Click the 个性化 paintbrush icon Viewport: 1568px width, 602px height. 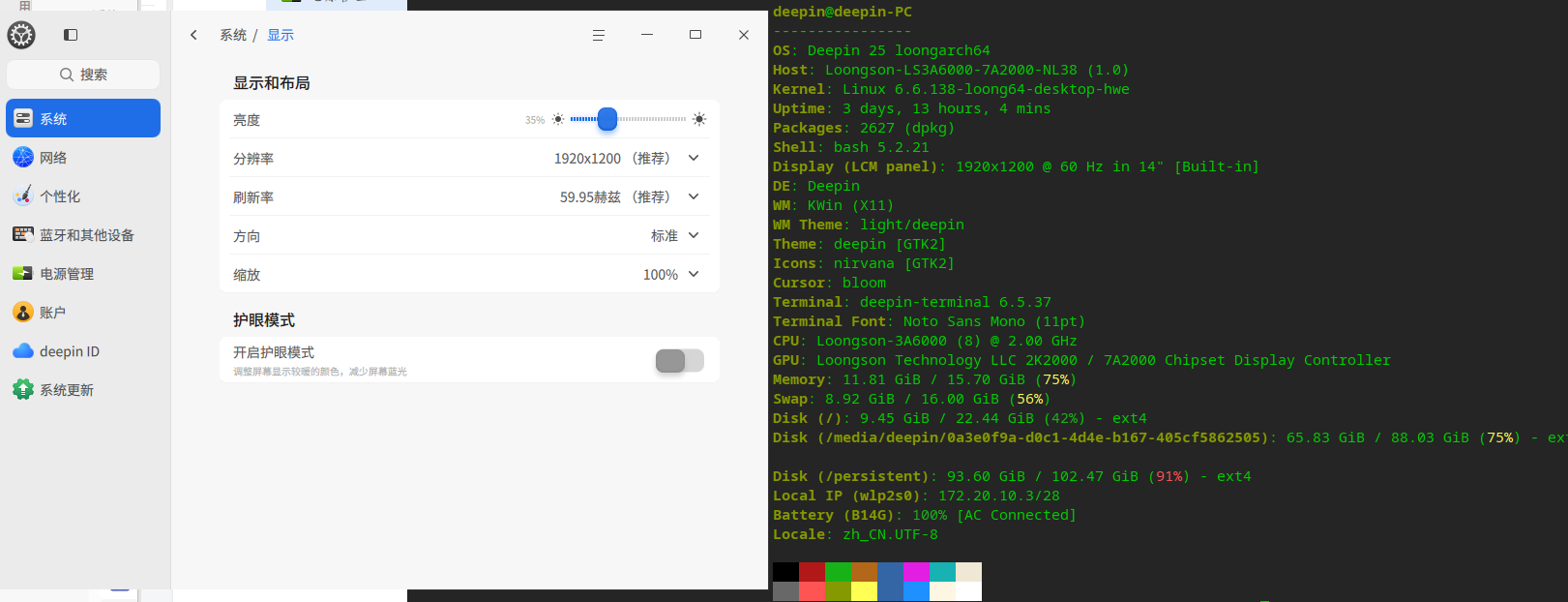tap(23, 196)
